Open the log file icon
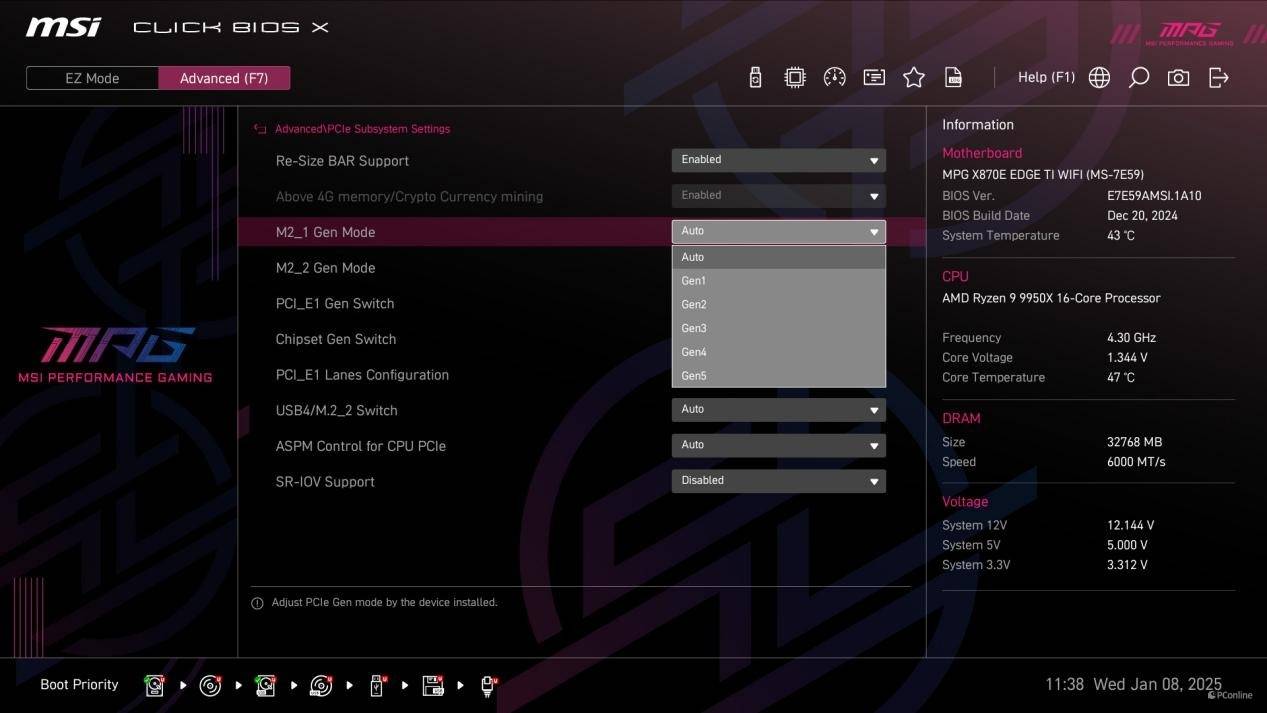This screenshot has height=713, width=1267. (954, 78)
